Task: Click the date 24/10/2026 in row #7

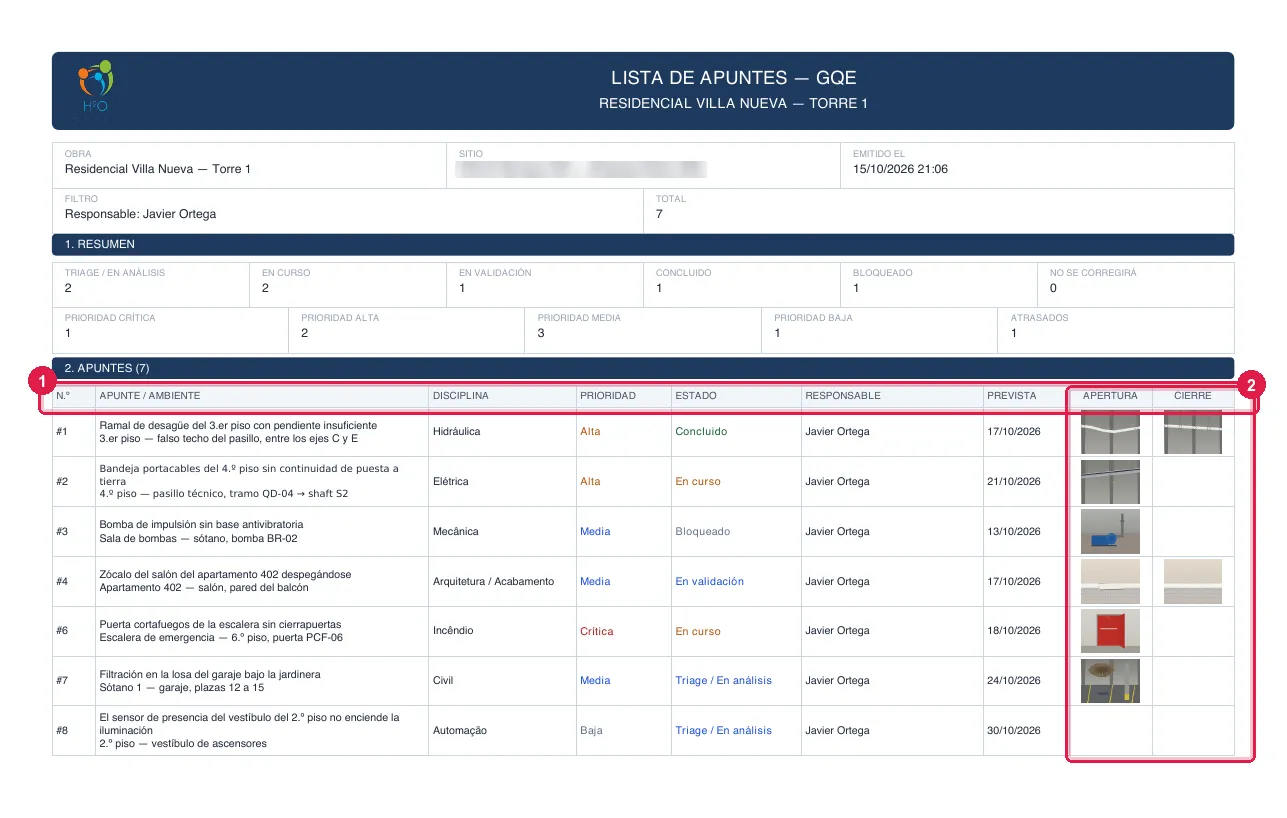Action: pyautogui.click(x=1014, y=681)
